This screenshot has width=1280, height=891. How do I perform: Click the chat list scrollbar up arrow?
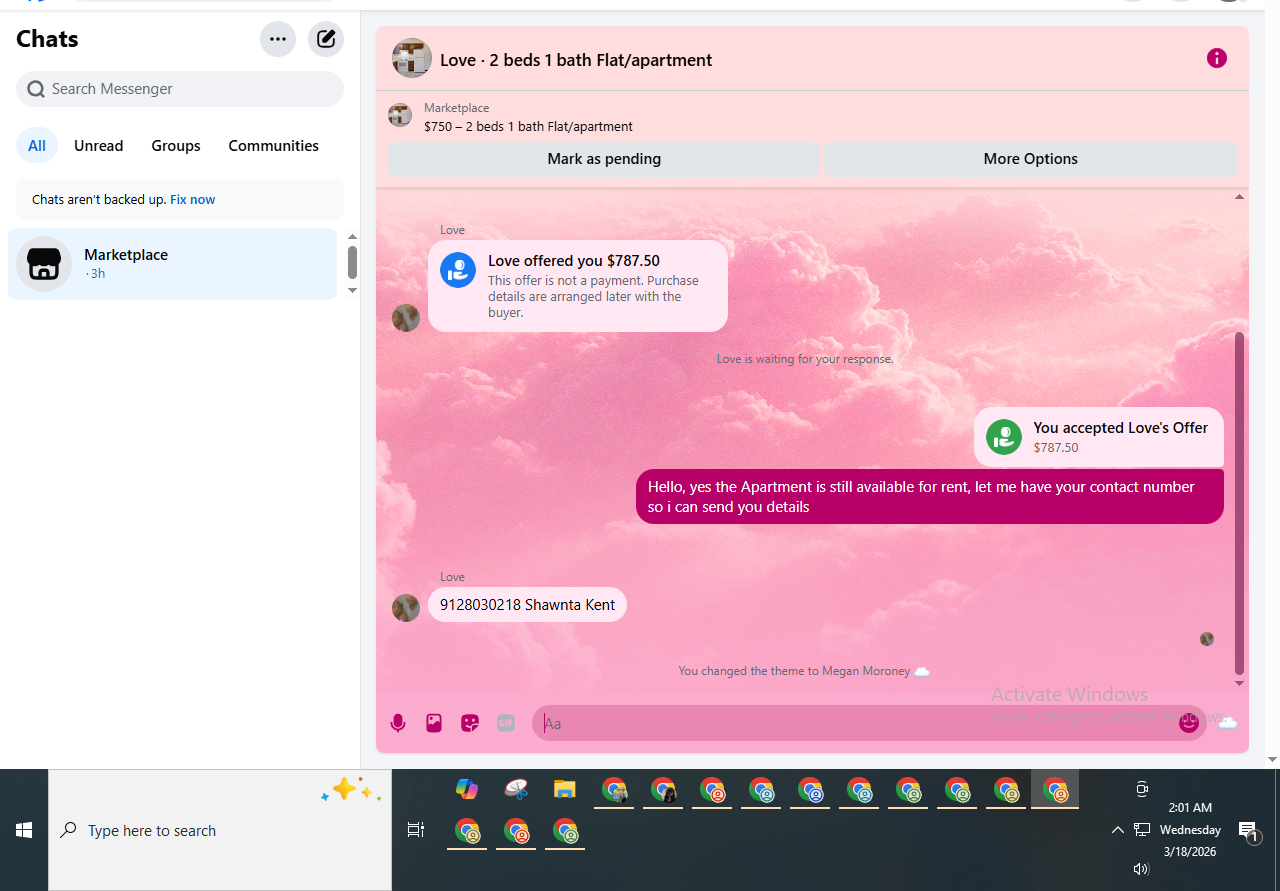tap(352, 237)
